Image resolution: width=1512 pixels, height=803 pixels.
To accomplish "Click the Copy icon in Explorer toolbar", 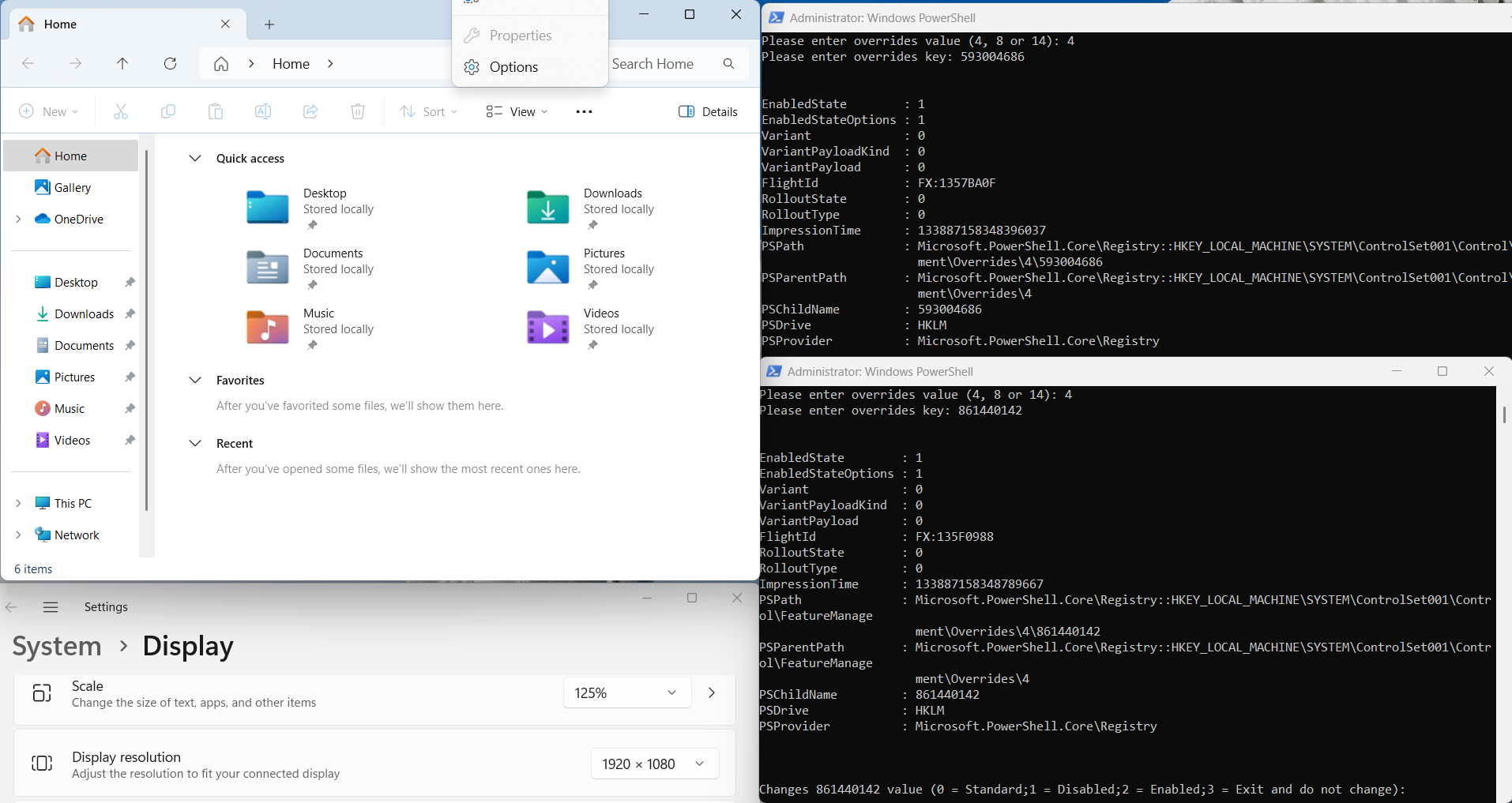I will tap(168, 111).
